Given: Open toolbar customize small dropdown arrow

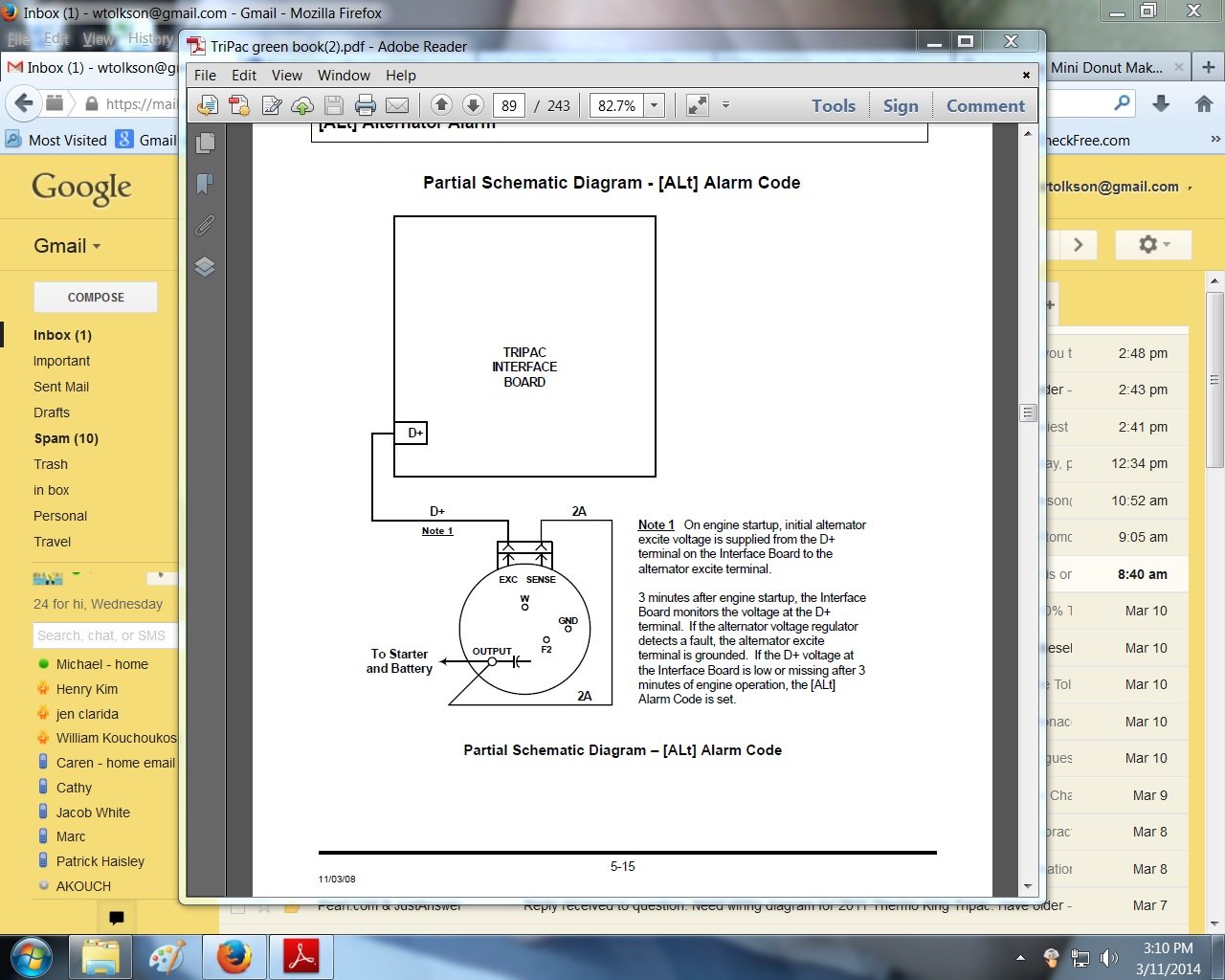Looking at the screenshot, I should click(x=725, y=105).
